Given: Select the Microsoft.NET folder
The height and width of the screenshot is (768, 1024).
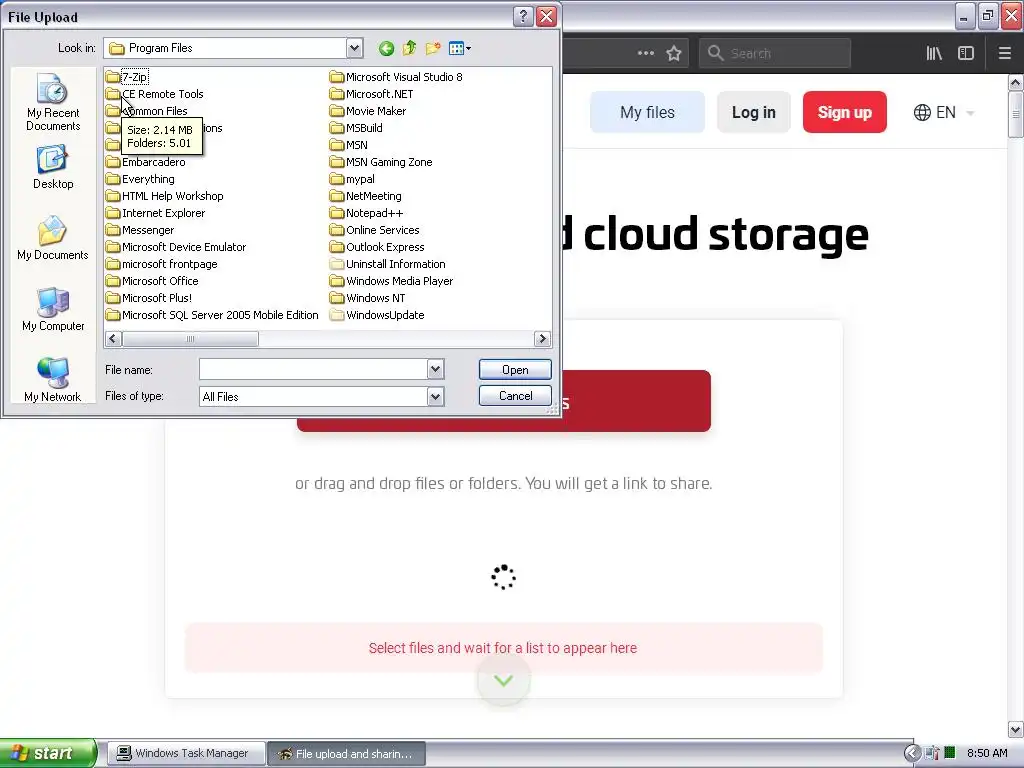Looking at the screenshot, I should (x=372, y=94).
